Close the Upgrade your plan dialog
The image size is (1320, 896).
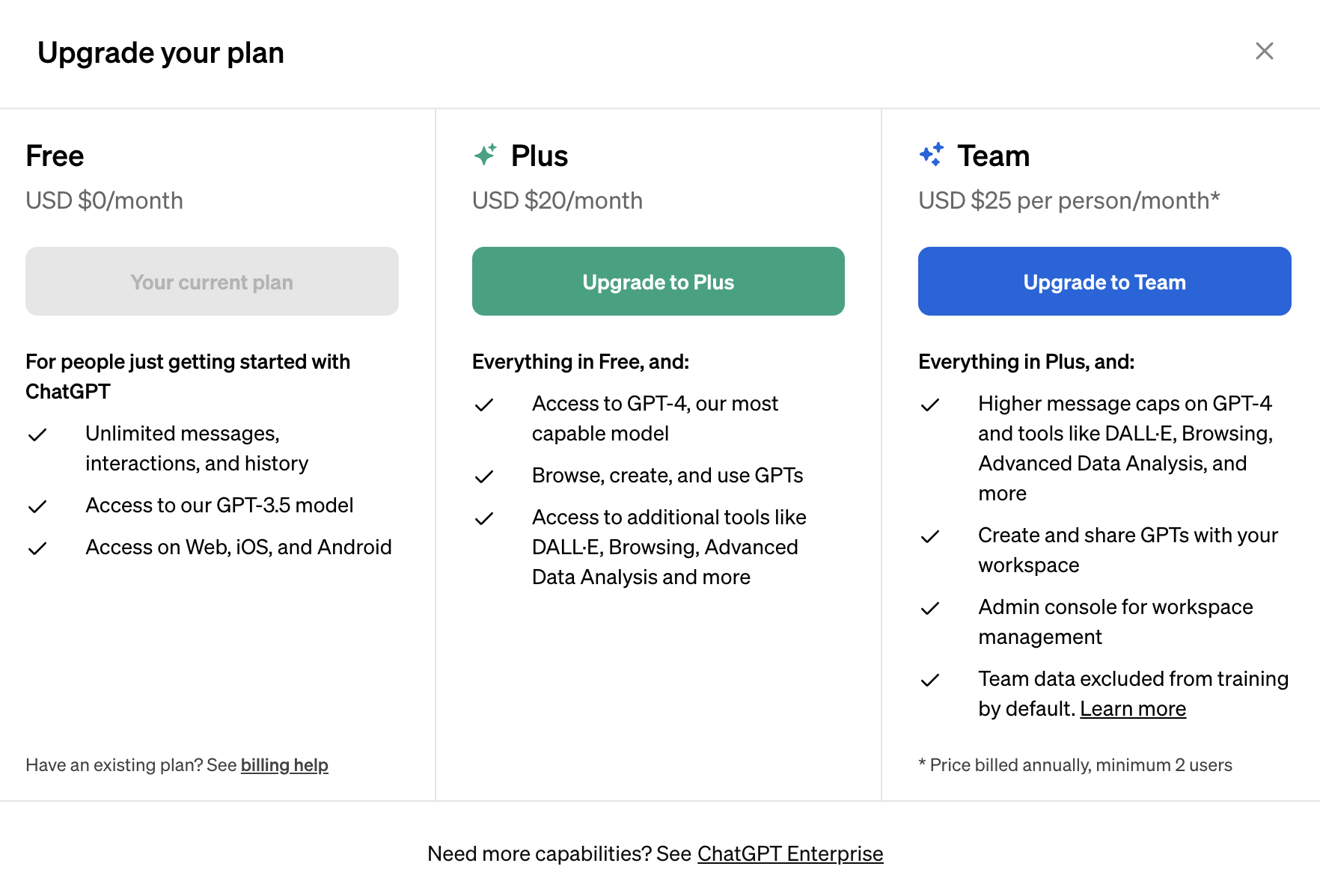[x=1264, y=51]
